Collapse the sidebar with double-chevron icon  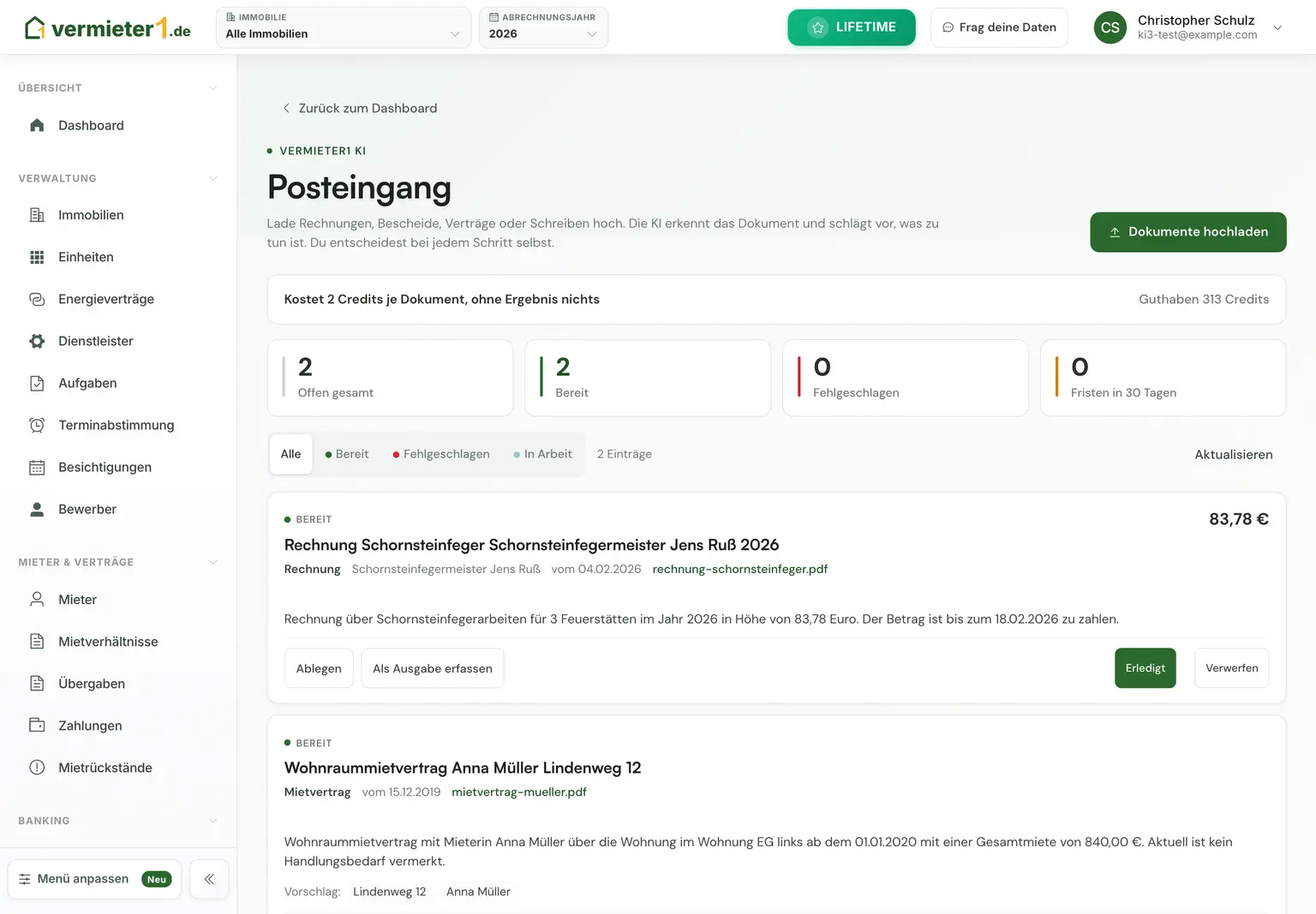click(209, 879)
